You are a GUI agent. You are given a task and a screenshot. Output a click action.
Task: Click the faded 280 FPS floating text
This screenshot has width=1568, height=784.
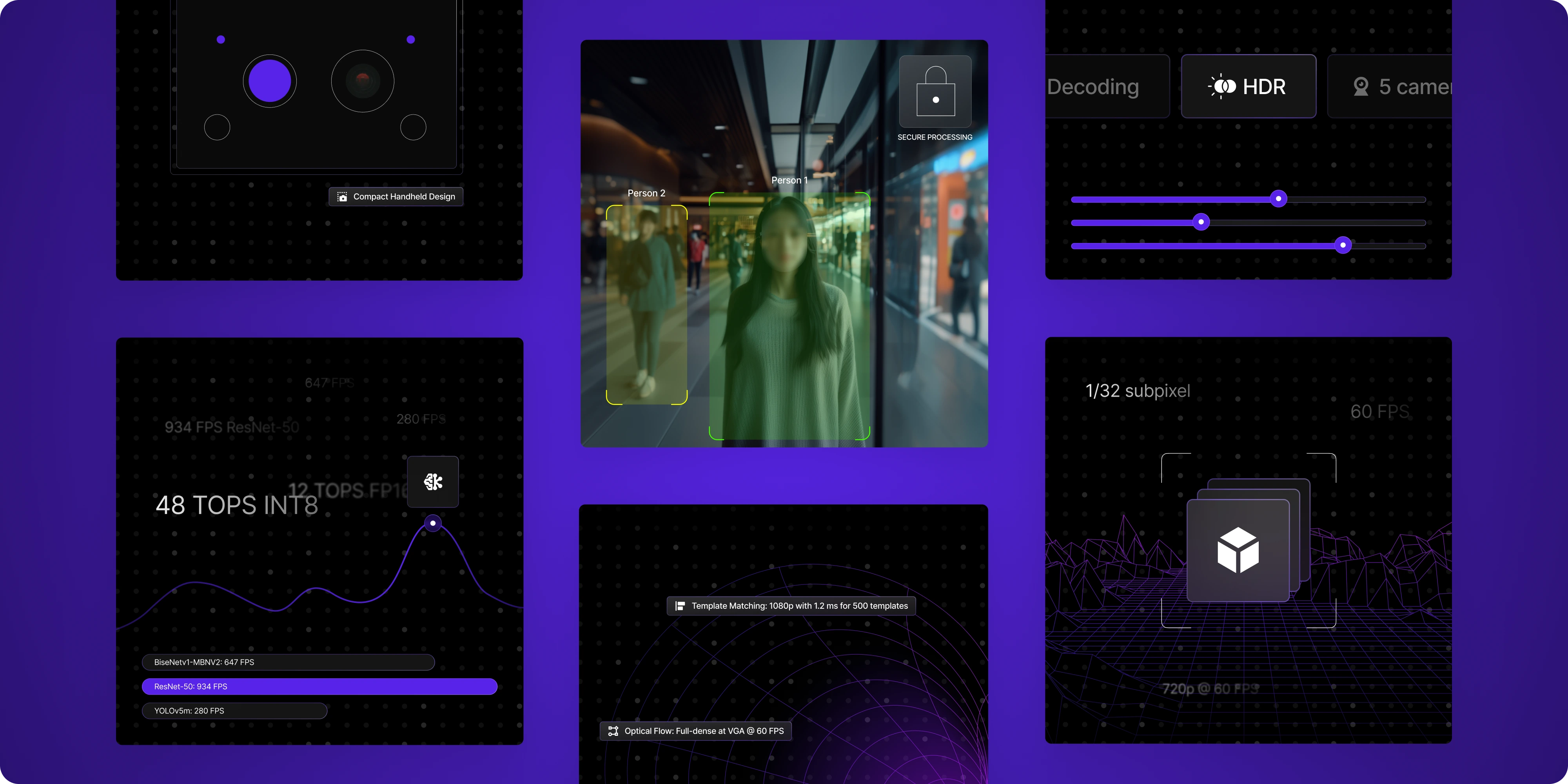point(421,419)
